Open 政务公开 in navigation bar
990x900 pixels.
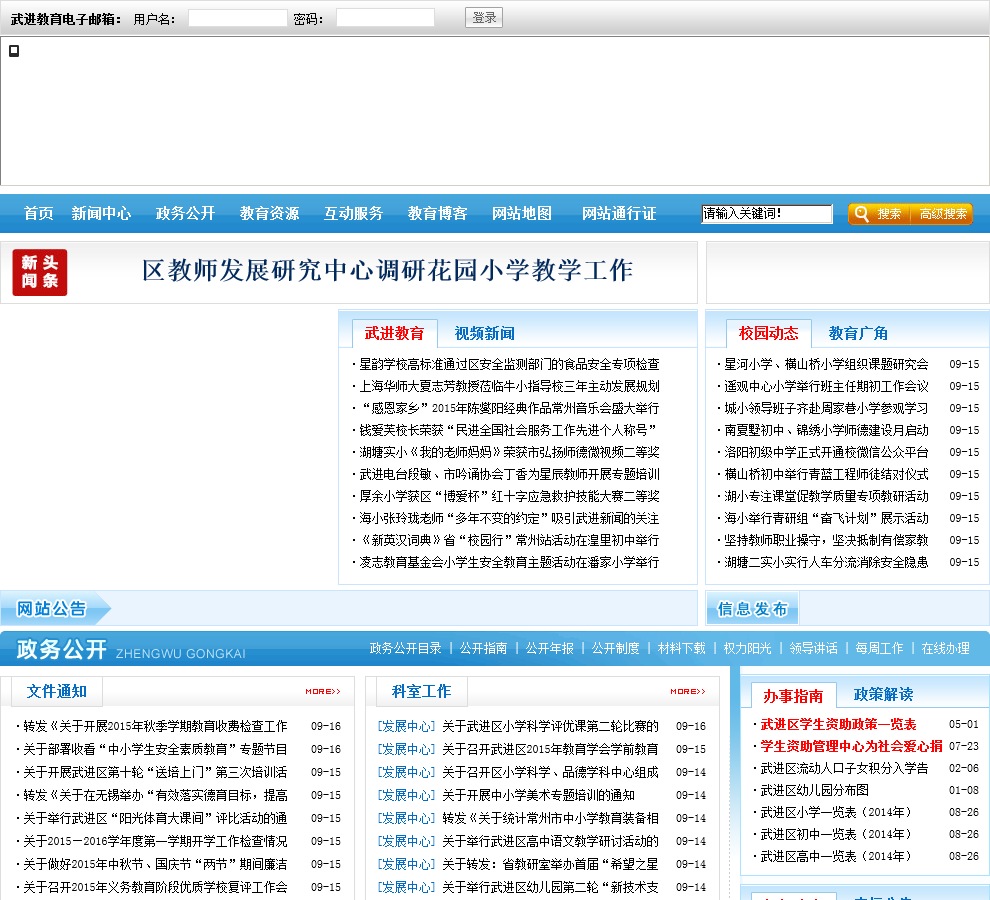click(185, 213)
